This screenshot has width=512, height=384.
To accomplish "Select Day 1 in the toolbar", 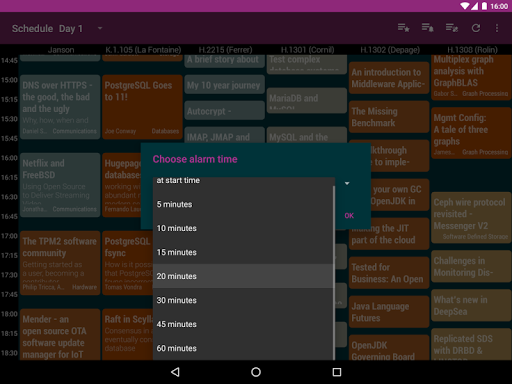I will [x=71, y=29].
